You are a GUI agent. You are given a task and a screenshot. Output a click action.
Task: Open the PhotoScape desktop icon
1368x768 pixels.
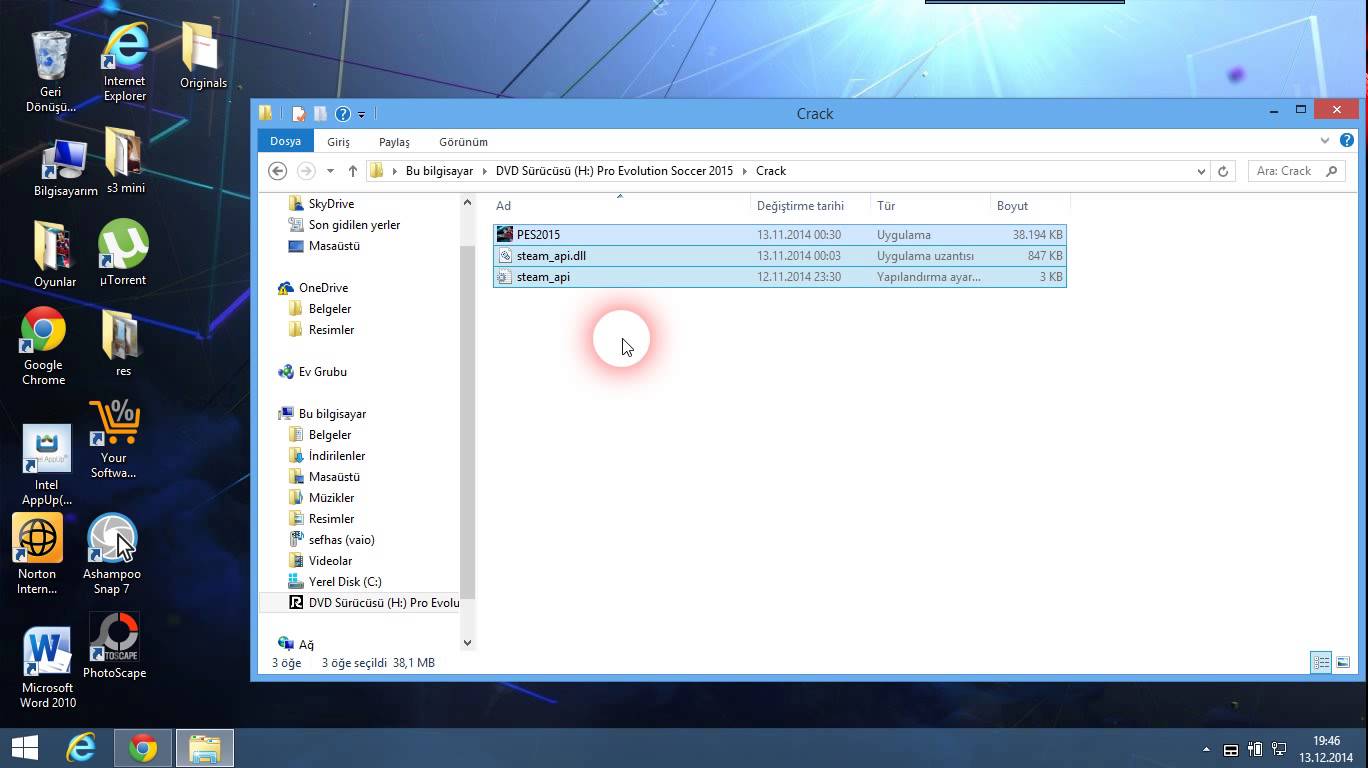[114, 646]
